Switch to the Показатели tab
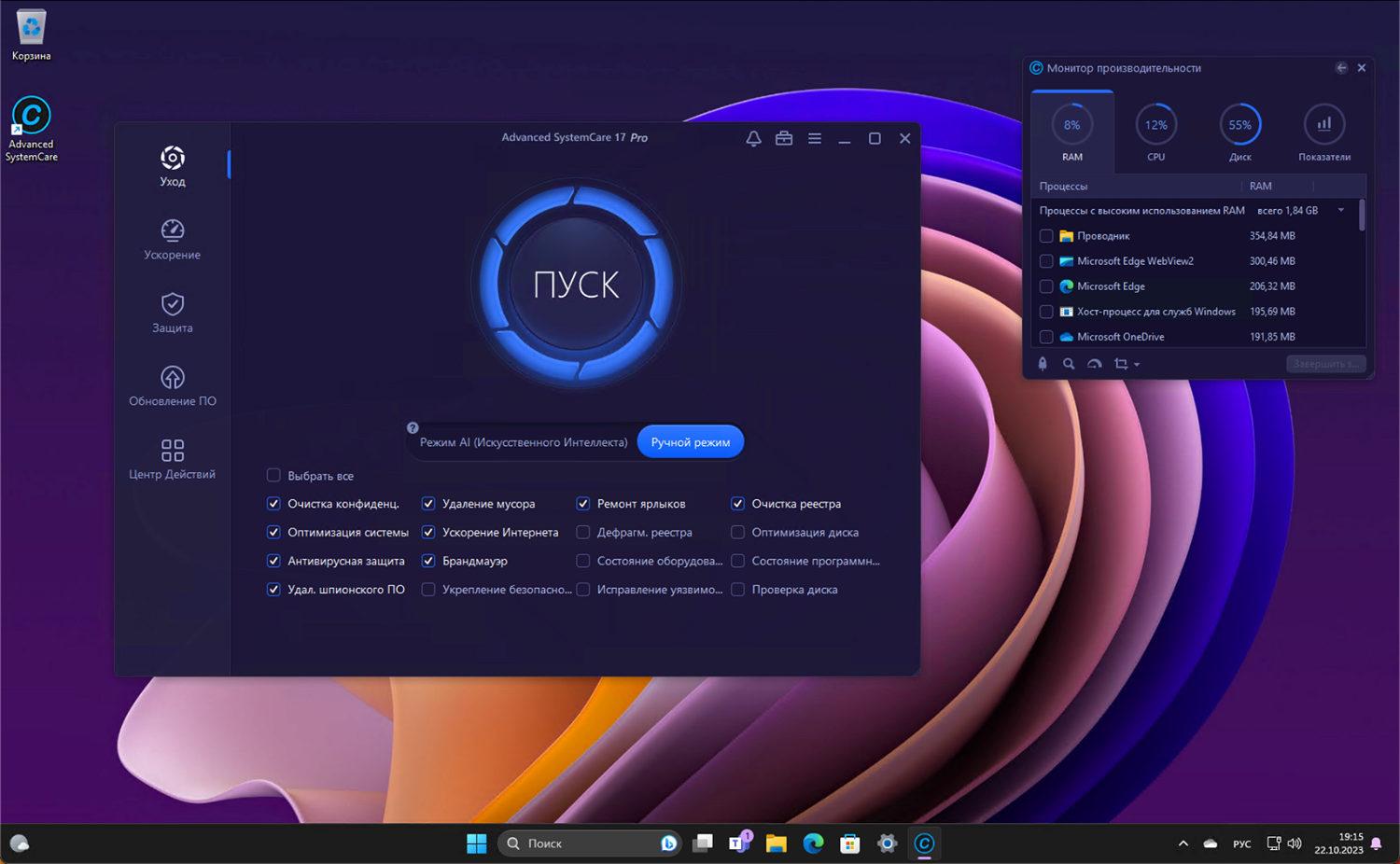Image resolution: width=1400 pixels, height=864 pixels. coord(1324,131)
